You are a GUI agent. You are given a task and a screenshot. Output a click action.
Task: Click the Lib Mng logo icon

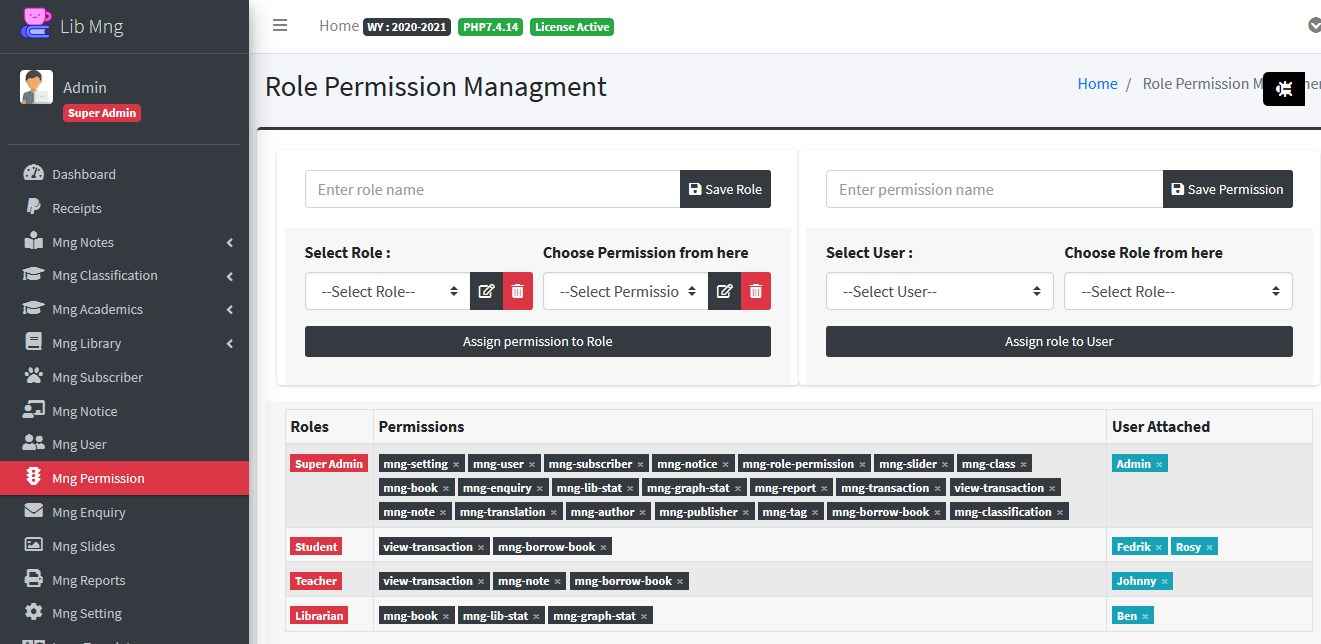click(34, 21)
